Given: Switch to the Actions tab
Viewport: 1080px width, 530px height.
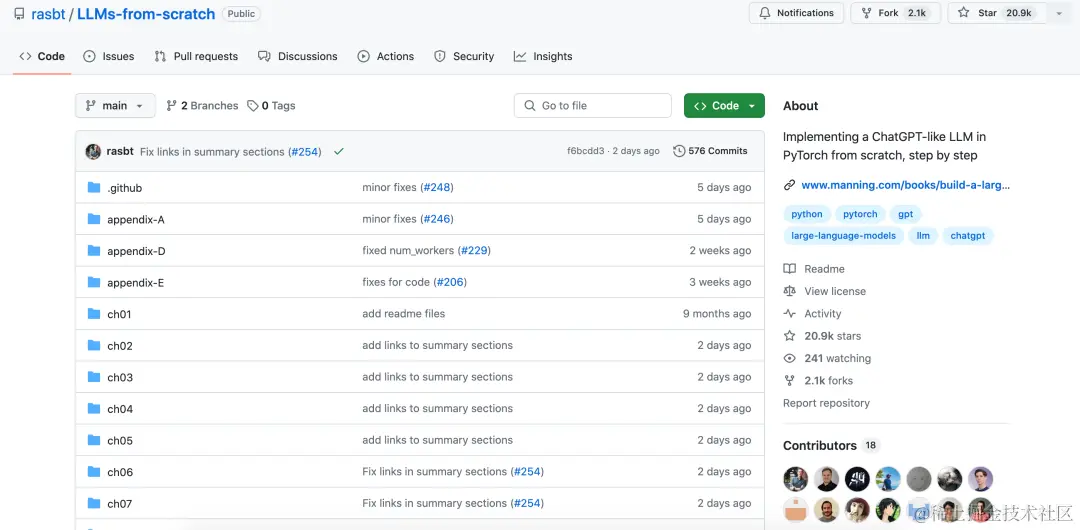Looking at the screenshot, I should coord(386,57).
